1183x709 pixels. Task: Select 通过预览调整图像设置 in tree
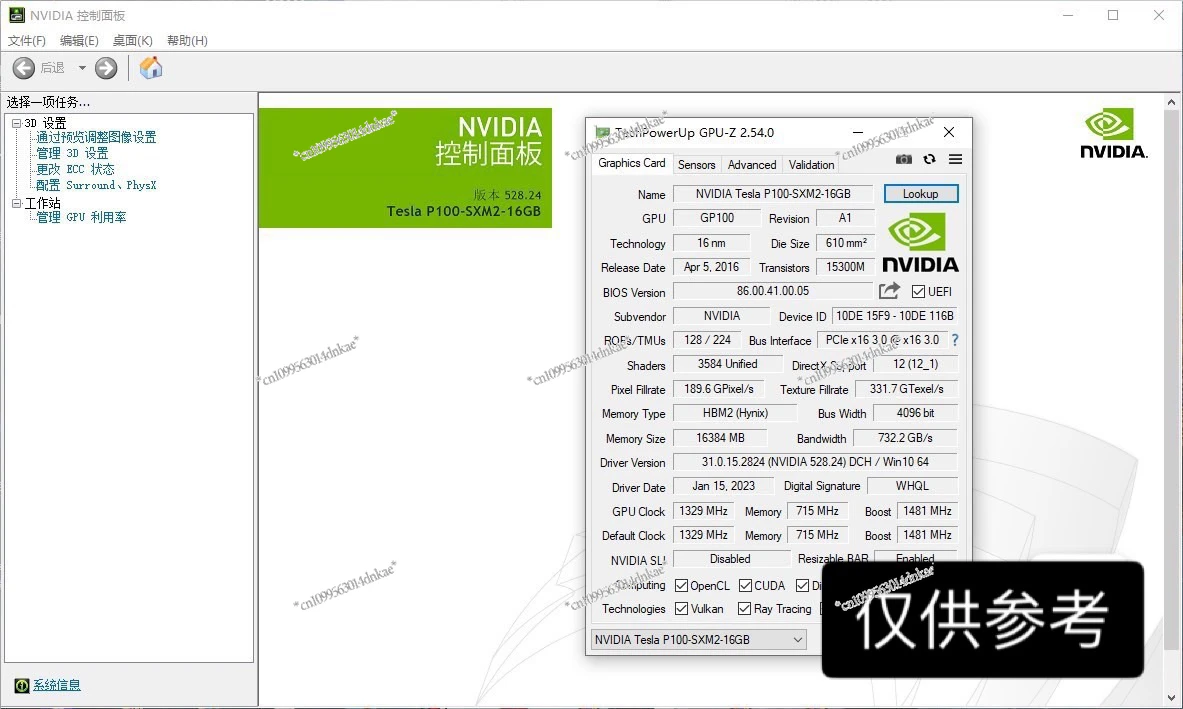pos(96,137)
